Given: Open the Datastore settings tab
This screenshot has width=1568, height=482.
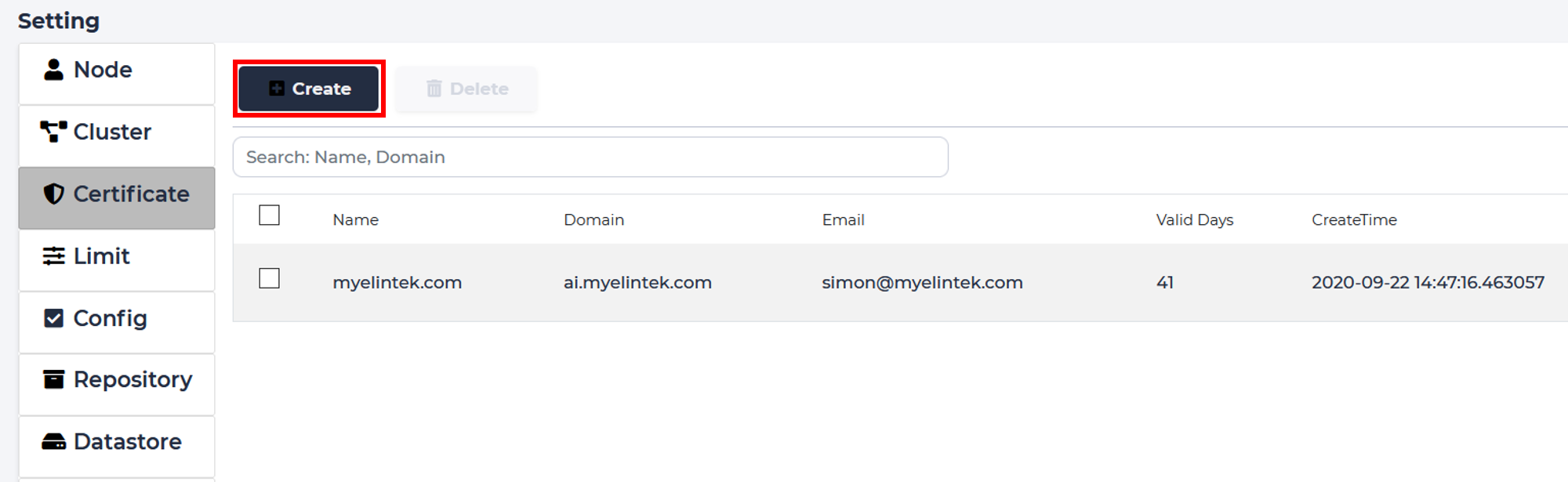Looking at the screenshot, I should [x=117, y=446].
